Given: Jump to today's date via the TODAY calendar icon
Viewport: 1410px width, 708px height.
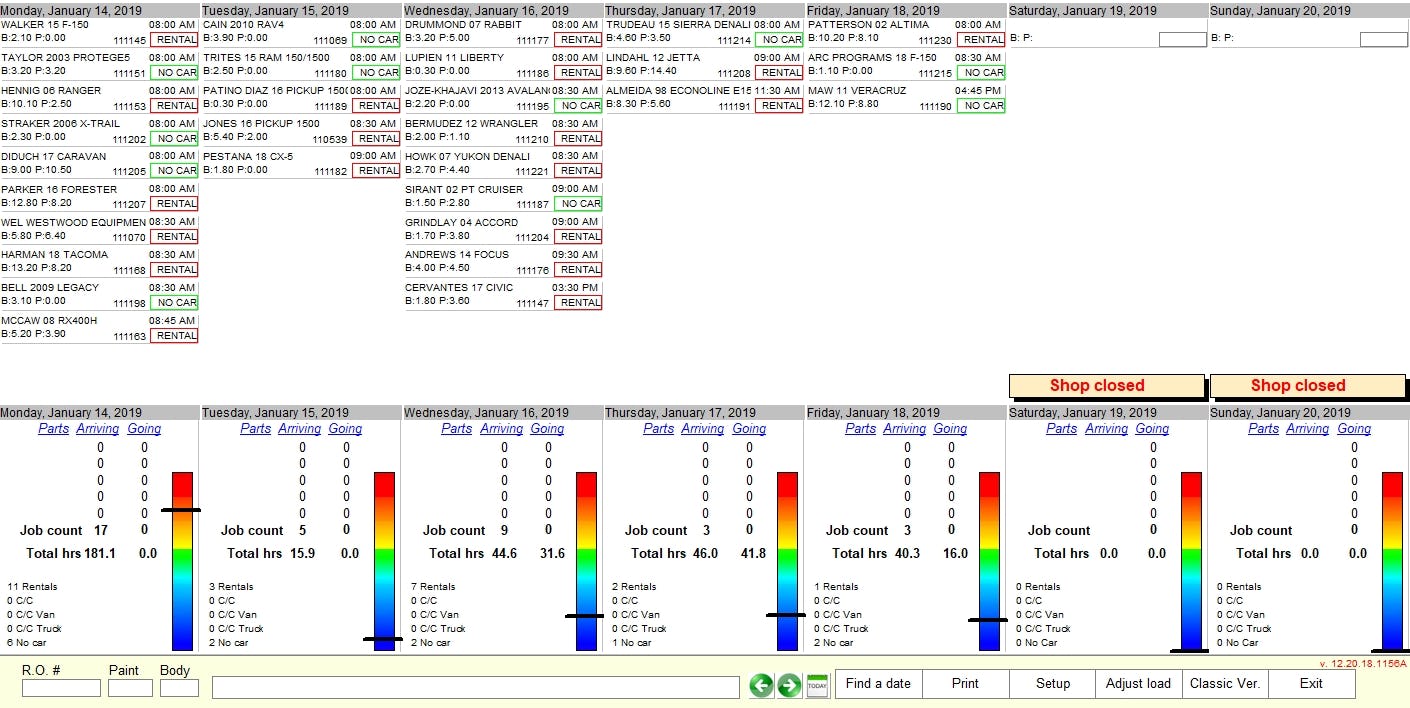Looking at the screenshot, I should (x=816, y=684).
